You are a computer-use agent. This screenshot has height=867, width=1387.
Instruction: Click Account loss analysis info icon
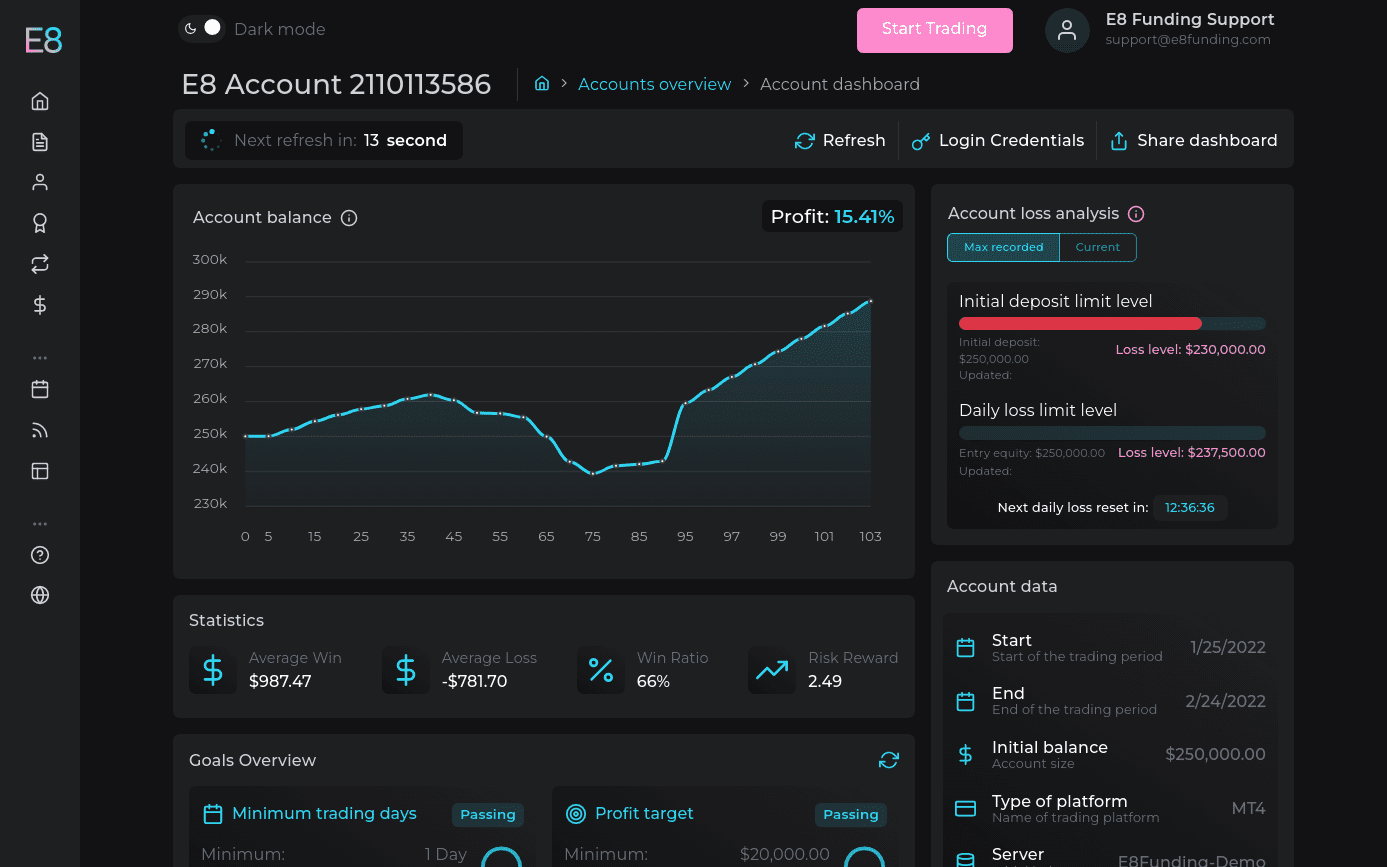1136,214
